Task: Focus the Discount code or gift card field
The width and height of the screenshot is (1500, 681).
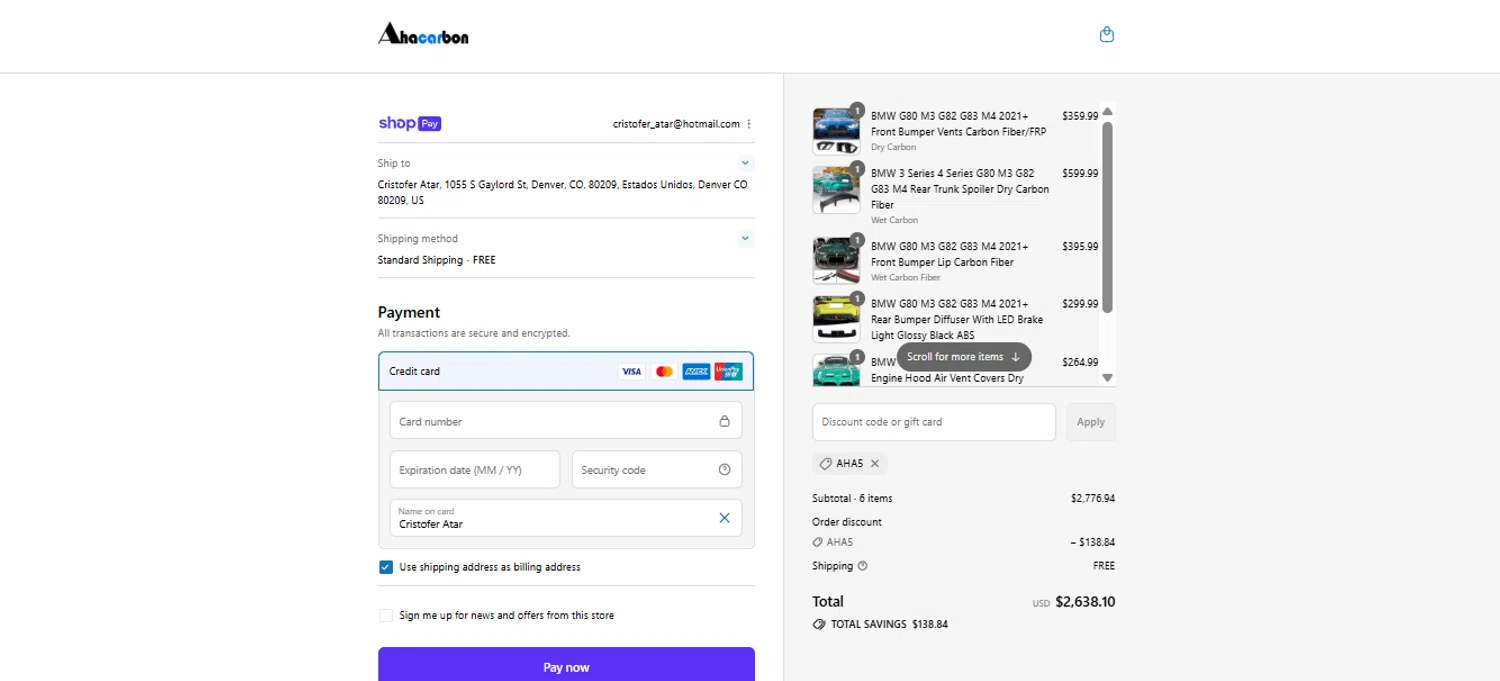Action: [934, 422]
